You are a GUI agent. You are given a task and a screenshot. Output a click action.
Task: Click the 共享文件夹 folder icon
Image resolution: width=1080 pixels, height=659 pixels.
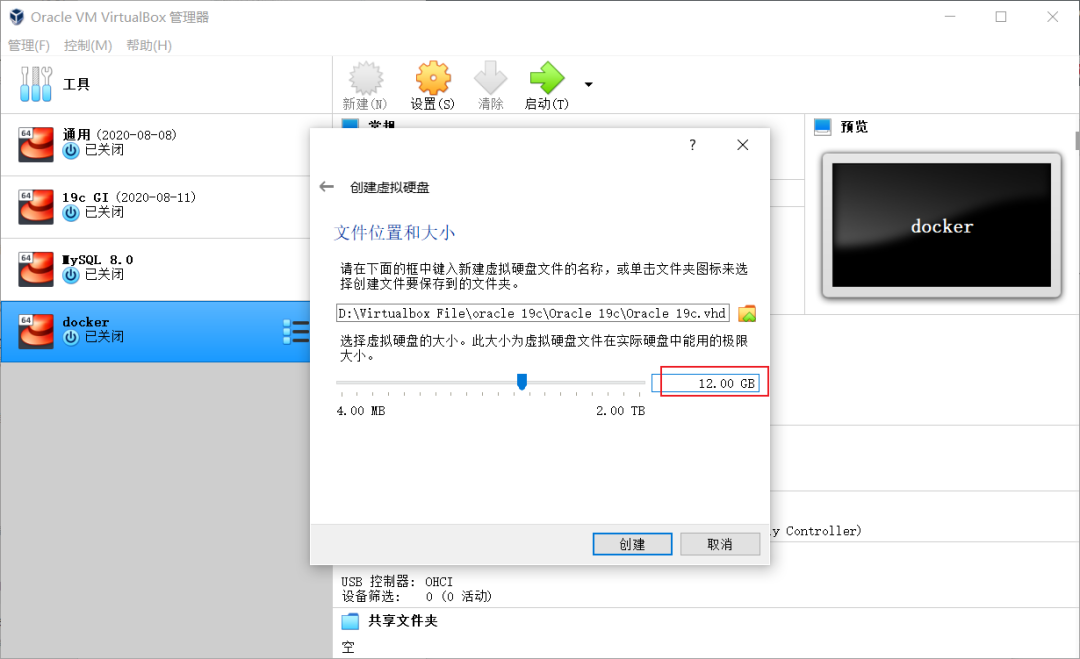pyautogui.click(x=351, y=621)
